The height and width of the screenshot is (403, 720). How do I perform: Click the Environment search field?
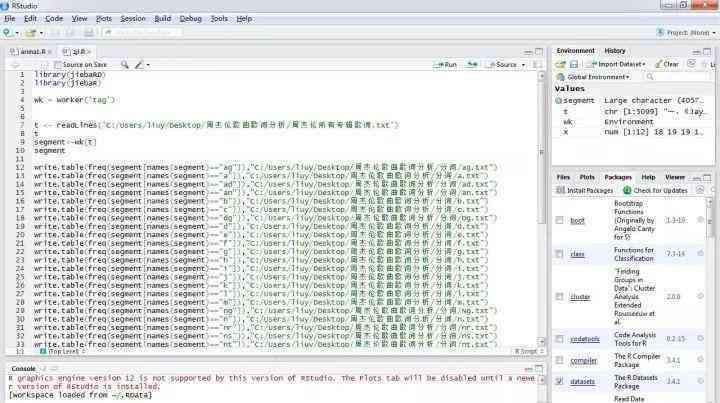click(679, 77)
